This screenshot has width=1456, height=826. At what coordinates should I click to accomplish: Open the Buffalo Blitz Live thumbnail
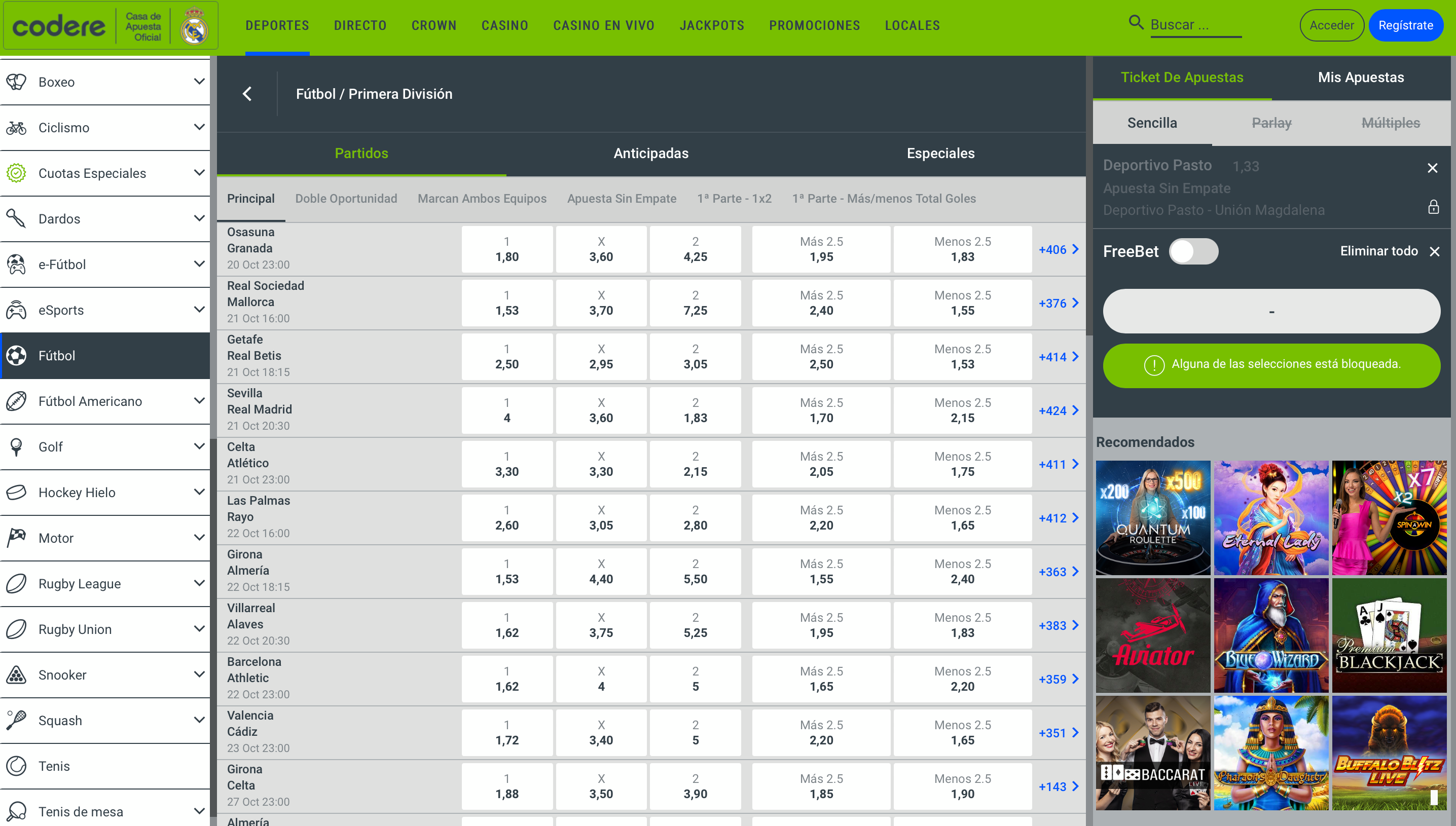pos(1389,753)
